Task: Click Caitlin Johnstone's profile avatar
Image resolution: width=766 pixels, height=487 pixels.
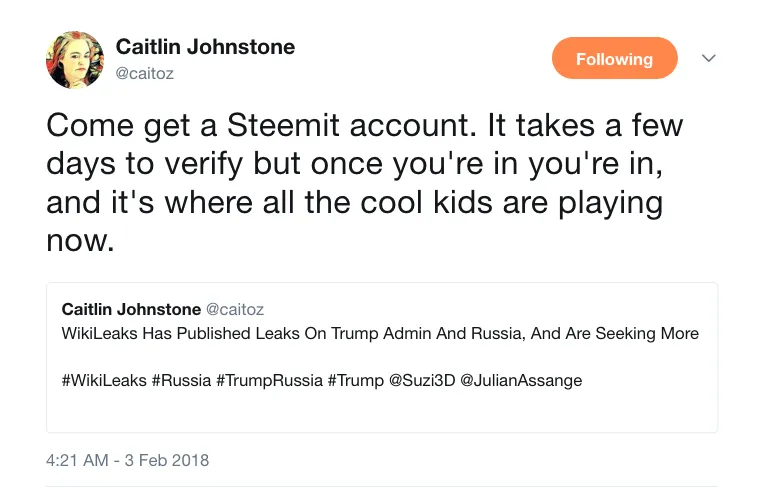Action: 75,59
